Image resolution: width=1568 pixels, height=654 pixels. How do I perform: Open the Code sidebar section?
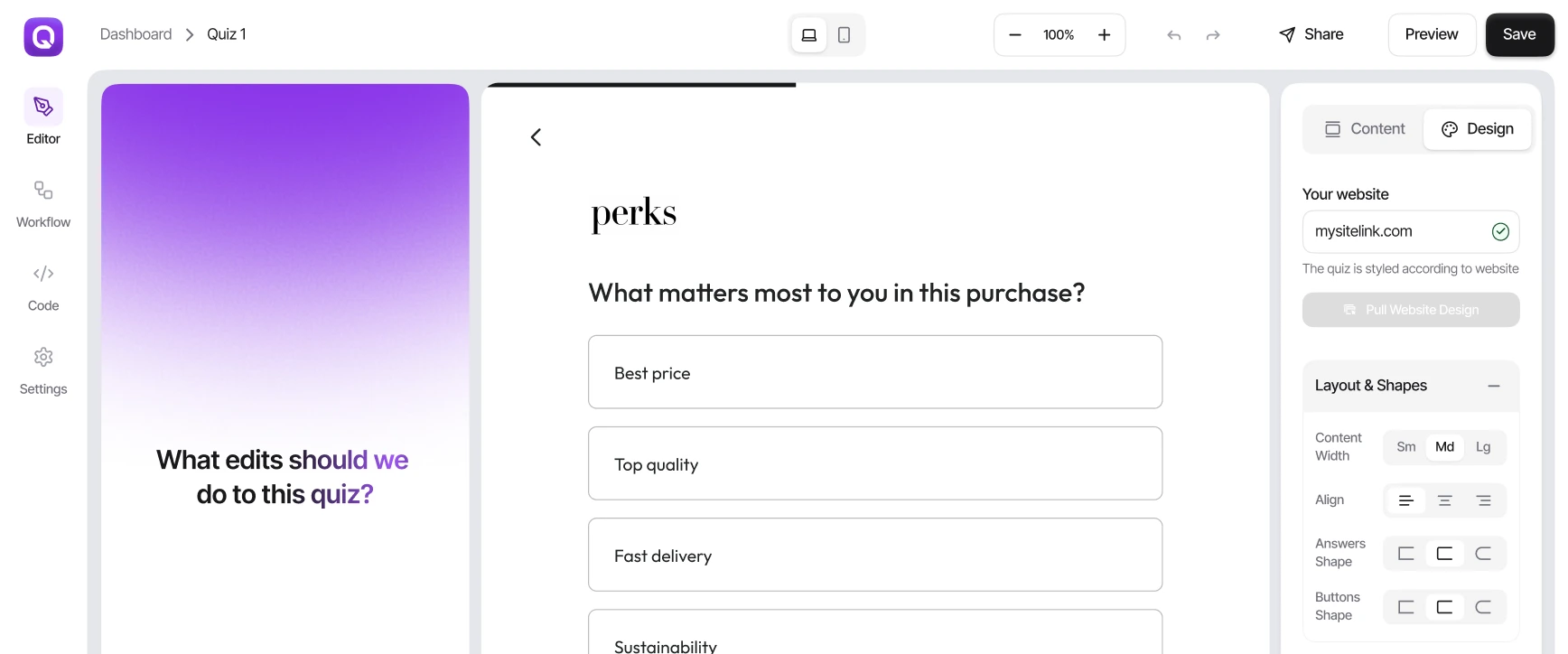pos(43,287)
